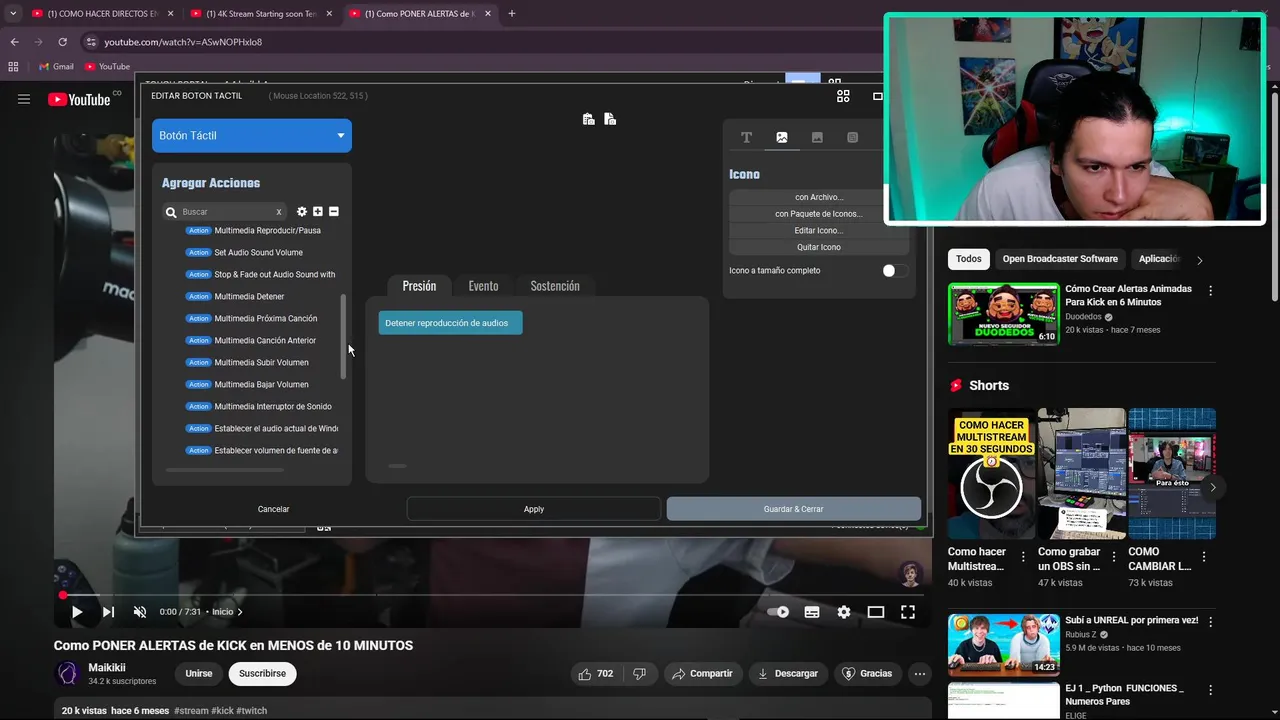
Task: Open the YouTube hamburger guide menu
Action: pos(24,99)
